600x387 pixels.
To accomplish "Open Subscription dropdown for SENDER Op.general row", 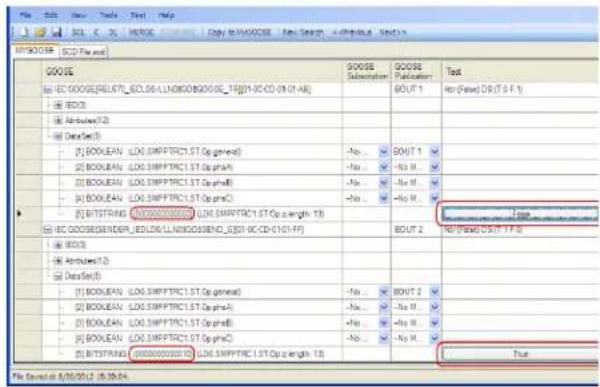I will pyautogui.click(x=383, y=292).
